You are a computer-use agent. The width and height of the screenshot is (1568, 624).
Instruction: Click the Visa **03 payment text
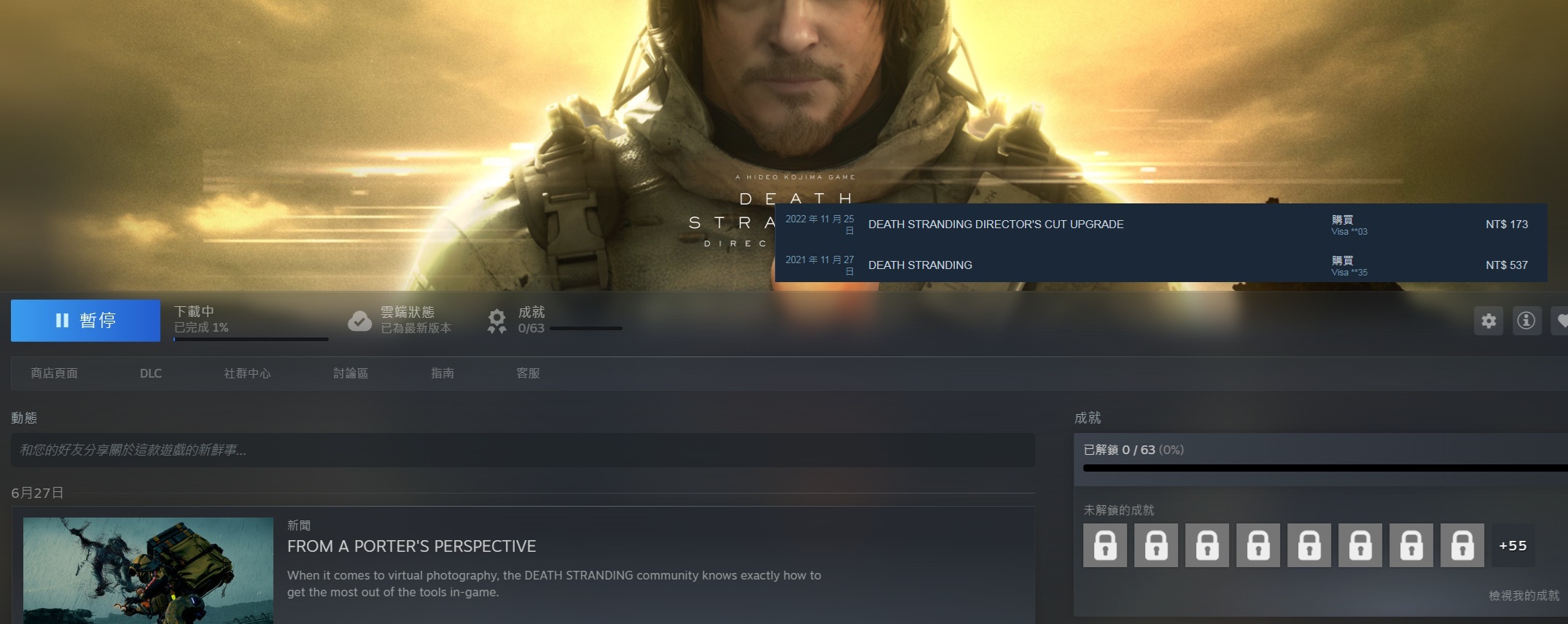point(1349,232)
